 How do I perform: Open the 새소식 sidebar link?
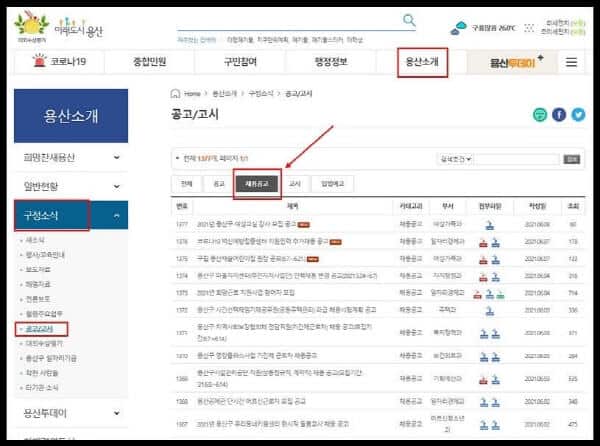35,240
